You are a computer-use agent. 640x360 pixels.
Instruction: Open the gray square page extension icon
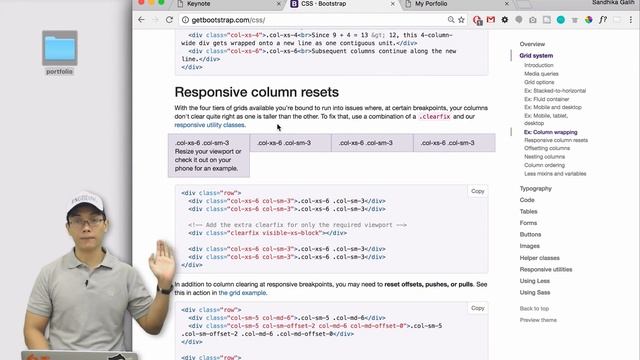(547, 20)
